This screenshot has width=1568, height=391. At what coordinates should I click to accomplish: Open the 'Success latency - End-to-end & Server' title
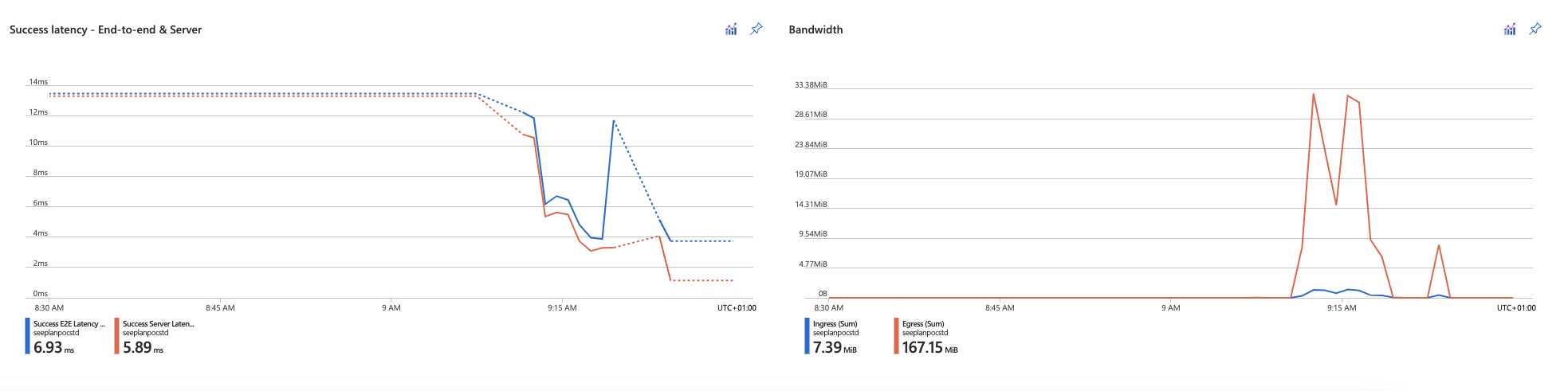point(105,29)
